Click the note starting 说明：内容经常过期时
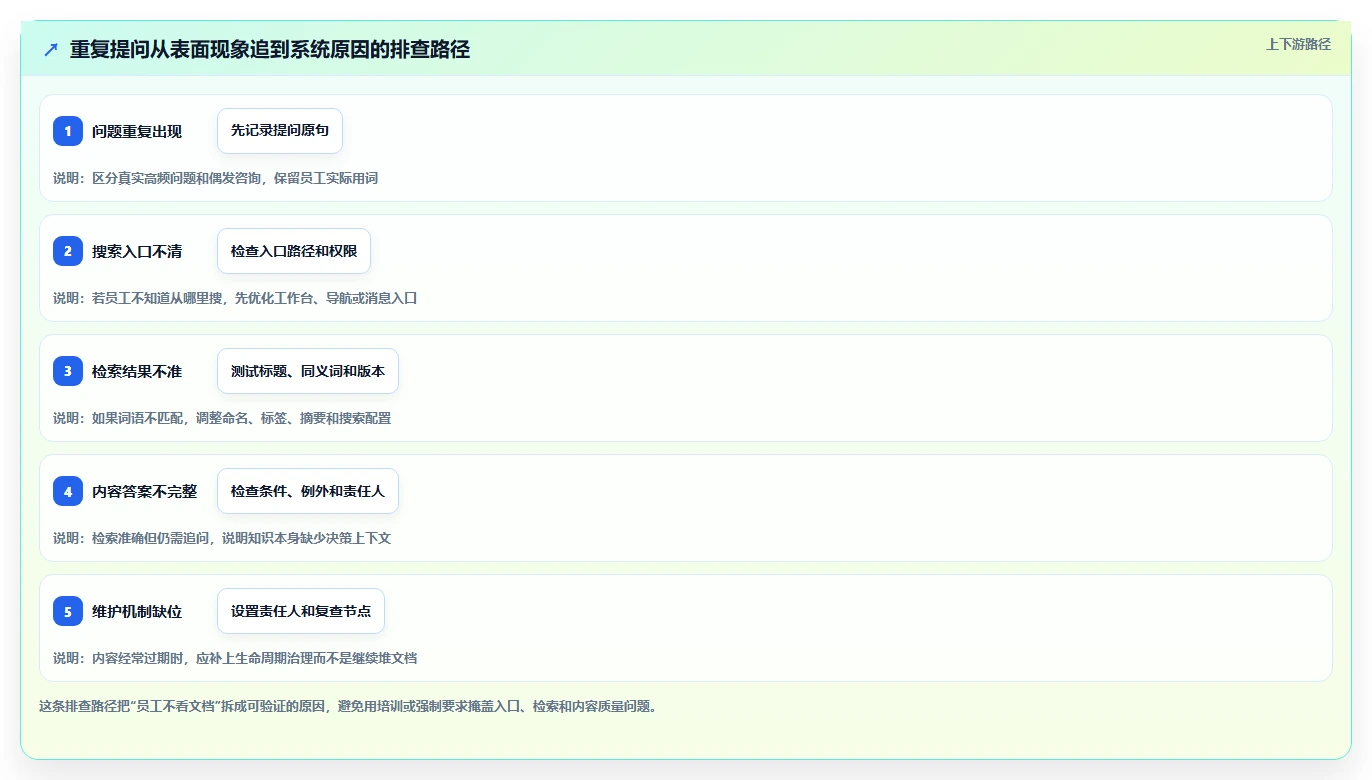The height and width of the screenshot is (780, 1372). (x=235, y=658)
